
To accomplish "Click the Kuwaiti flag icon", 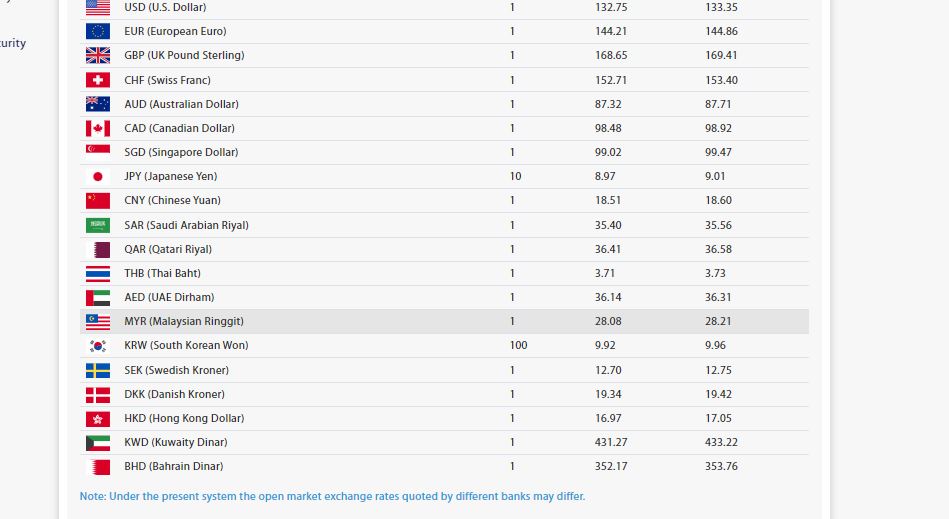I will (97, 442).
